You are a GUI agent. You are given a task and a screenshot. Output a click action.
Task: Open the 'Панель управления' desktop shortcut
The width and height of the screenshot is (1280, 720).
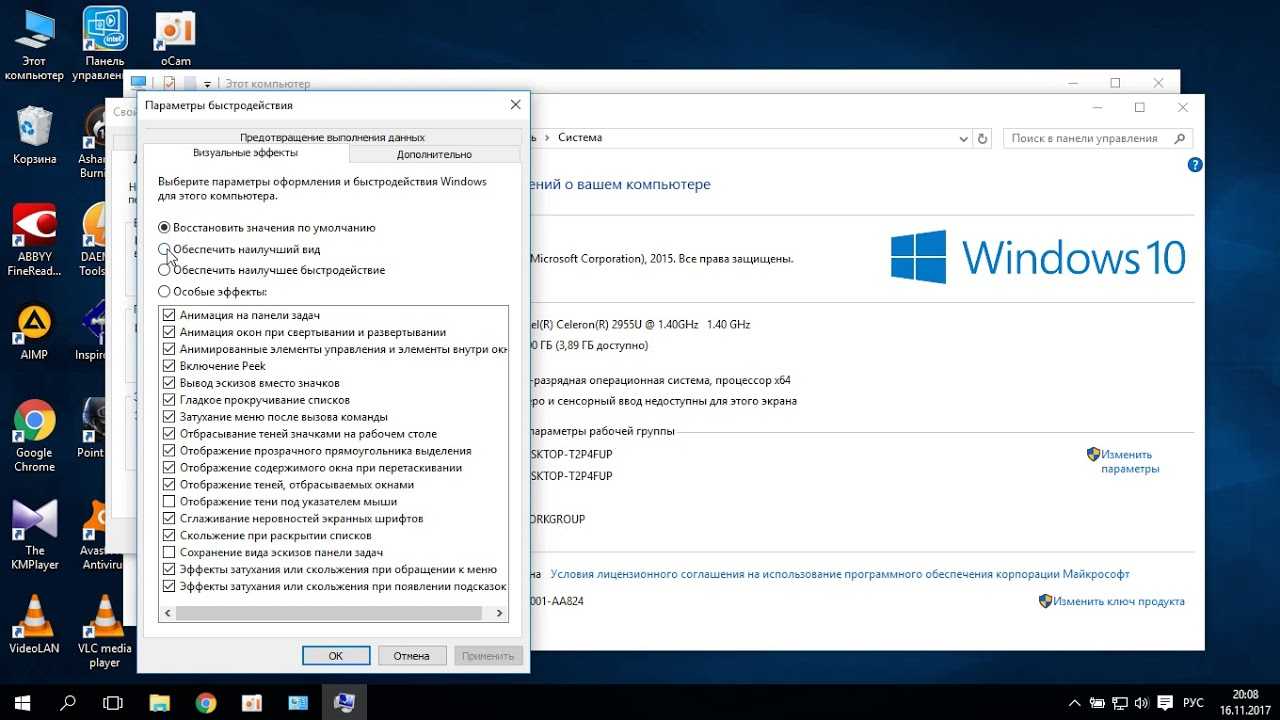point(105,45)
